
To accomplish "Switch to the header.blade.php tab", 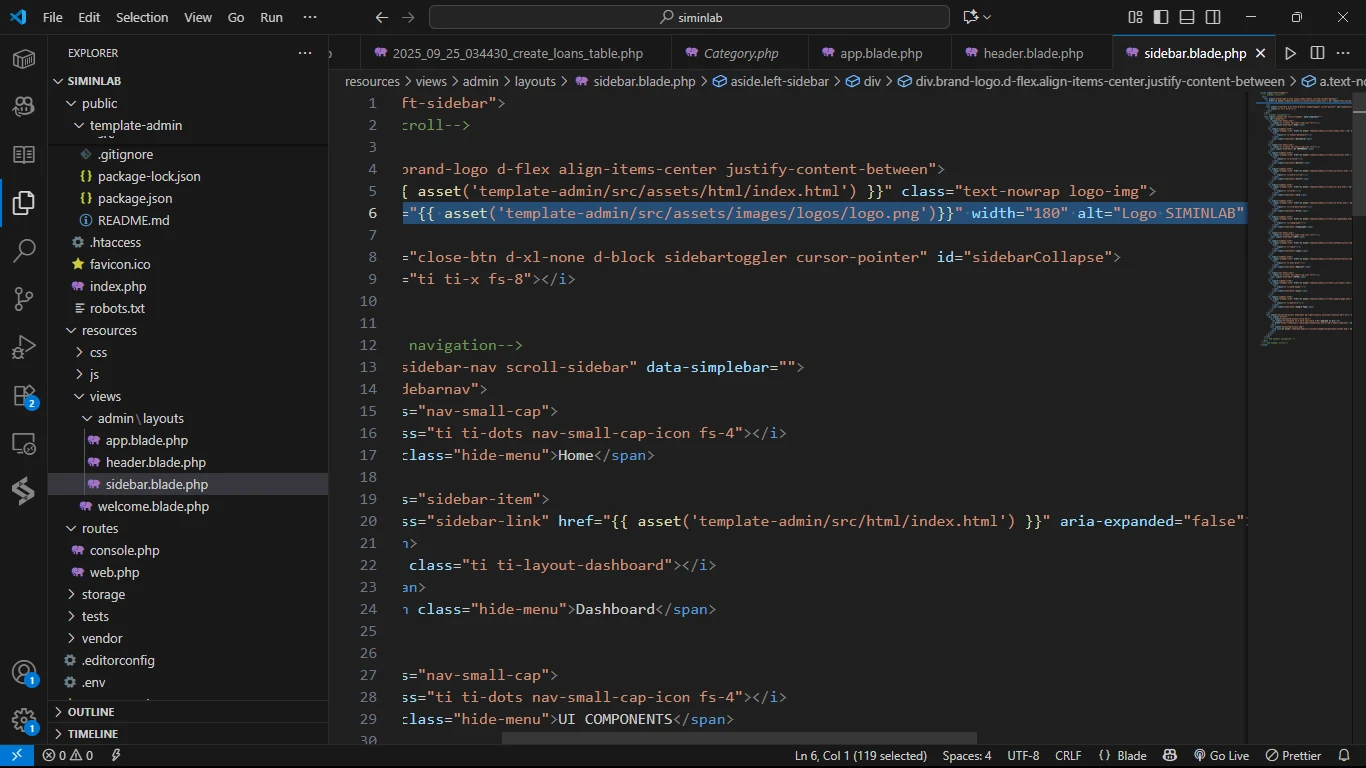I will 1032,53.
